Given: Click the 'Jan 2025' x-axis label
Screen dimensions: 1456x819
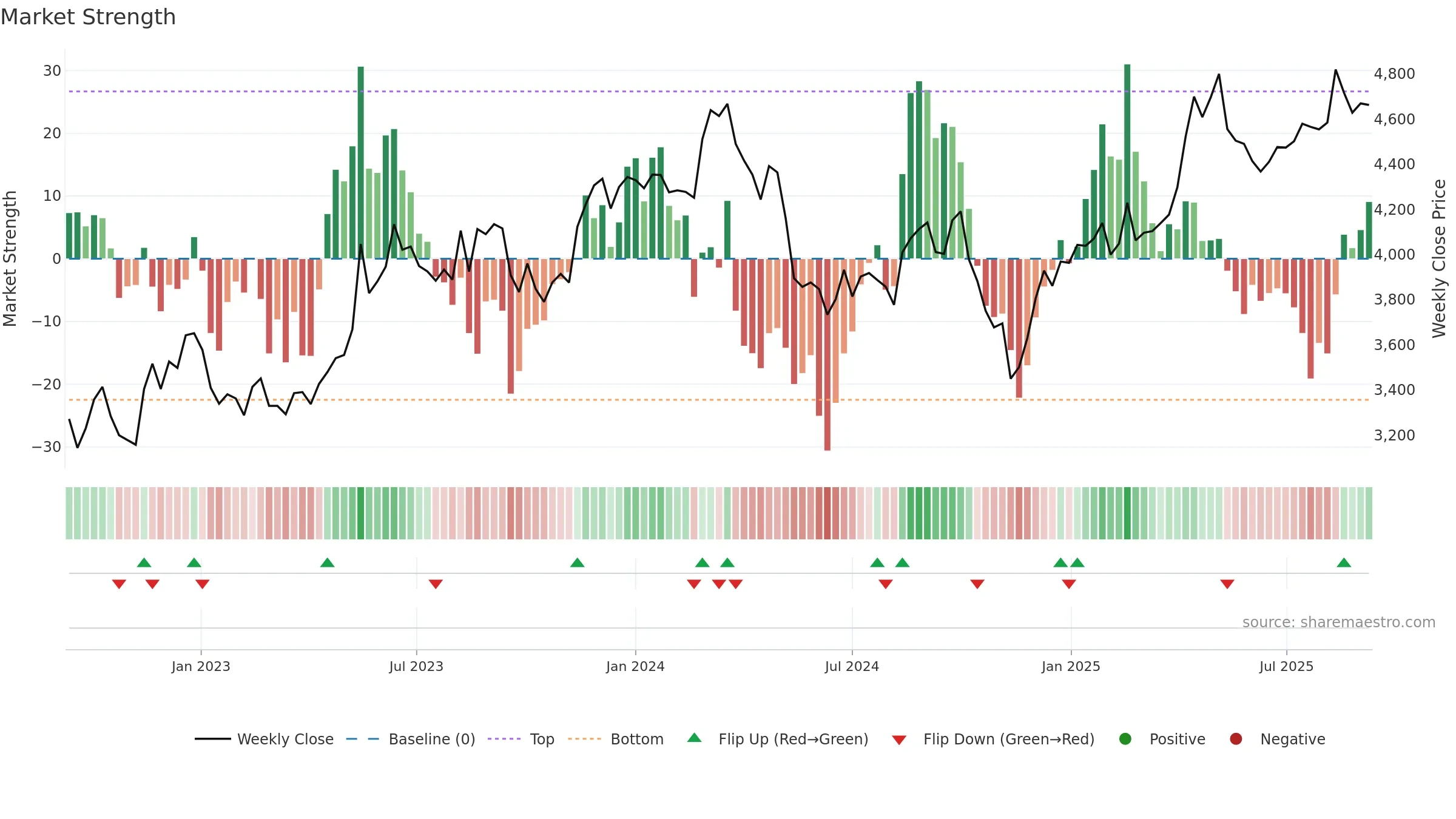Looking at the screenshot, I should (1071, 666).
